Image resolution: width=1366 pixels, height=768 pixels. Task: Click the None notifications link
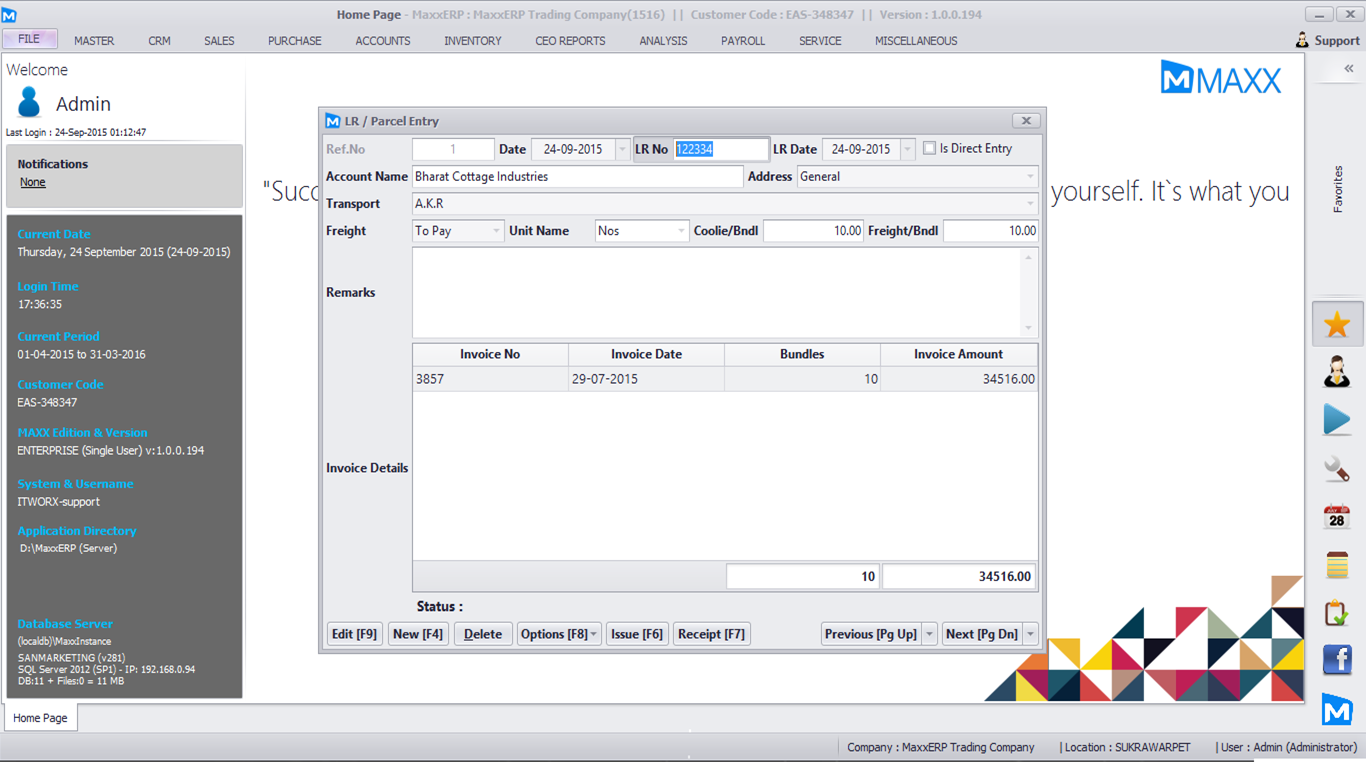point(33,182)
